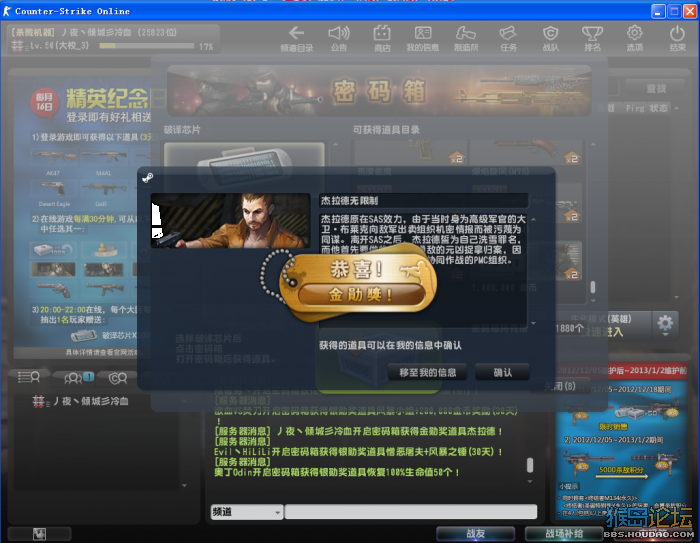
Task: Open the 排名 trophy ranking icon
Action: click(x=592, y=33)
